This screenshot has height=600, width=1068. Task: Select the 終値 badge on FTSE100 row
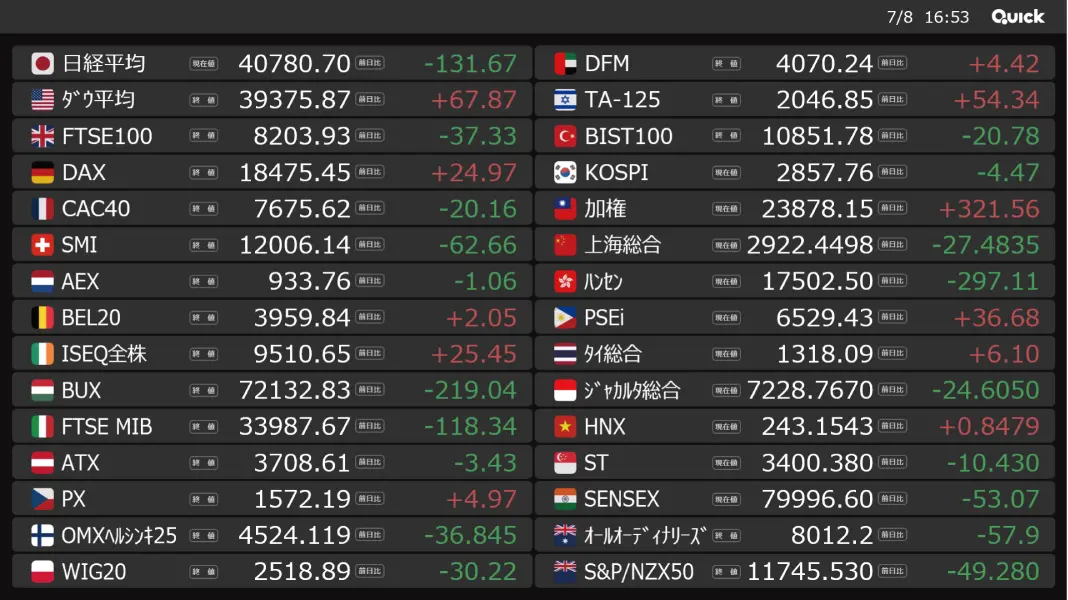(203, 136)
